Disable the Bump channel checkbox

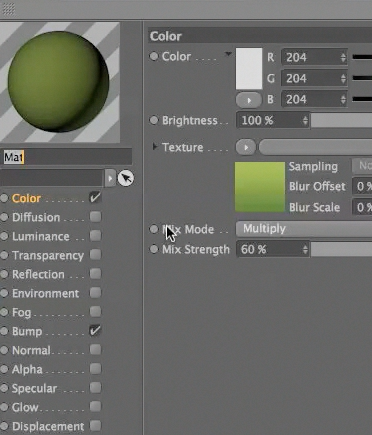pyautogui.click(x=95, y=331)
